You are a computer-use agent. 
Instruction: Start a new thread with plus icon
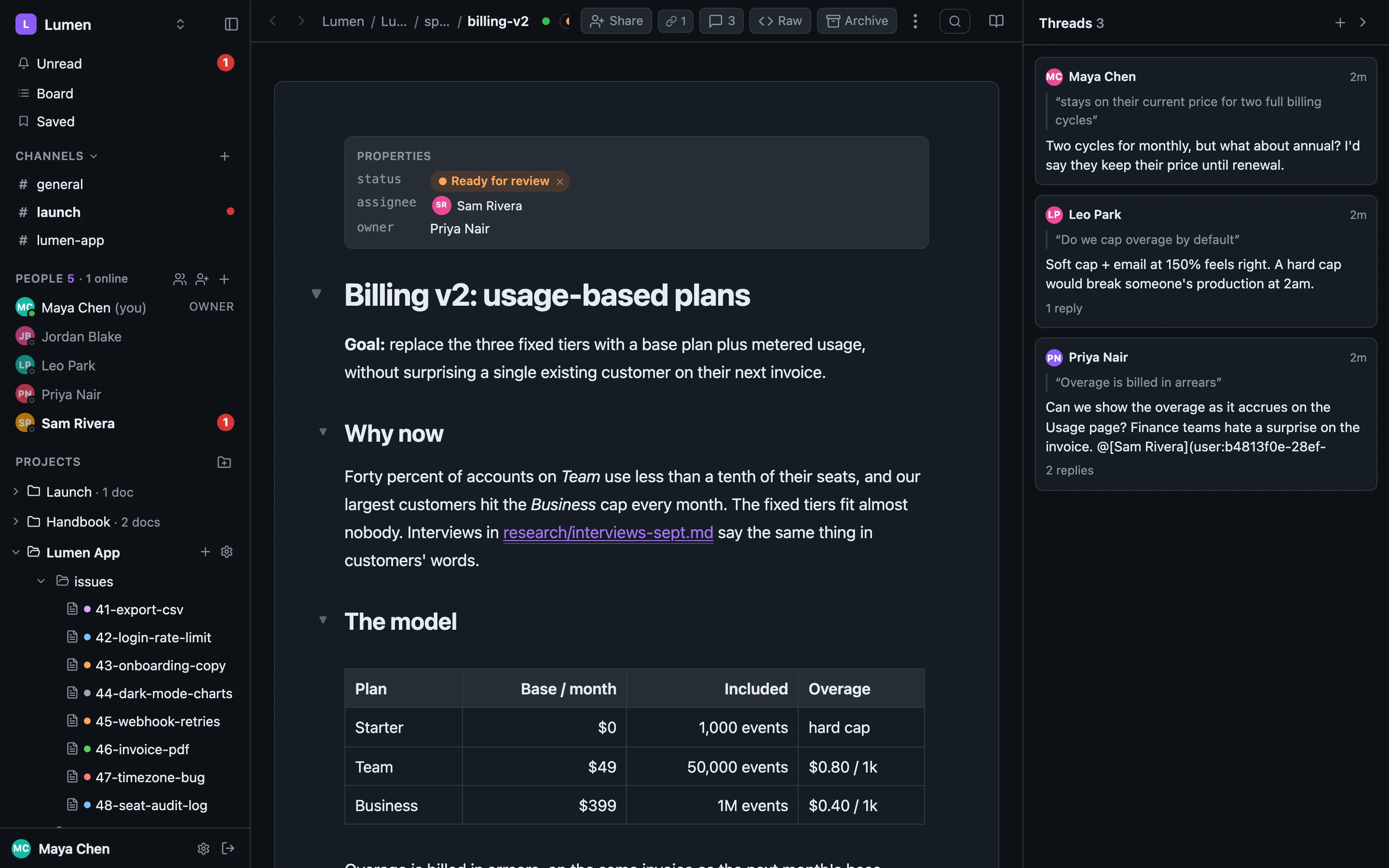1340,22
